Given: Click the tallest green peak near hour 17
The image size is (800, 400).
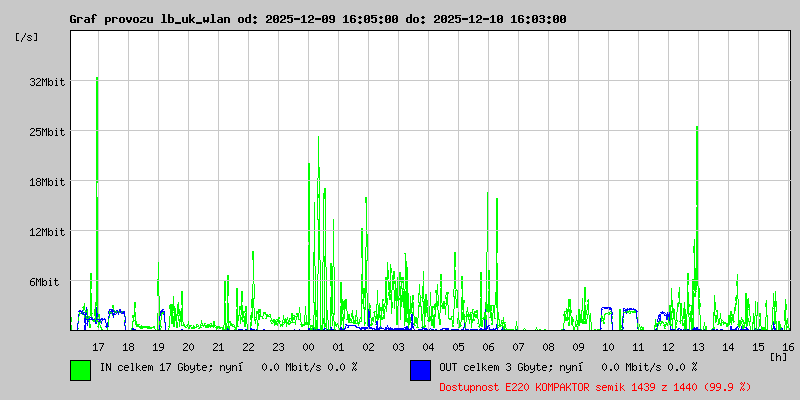Looking at the screenshot, I should (x=97, y=80).
